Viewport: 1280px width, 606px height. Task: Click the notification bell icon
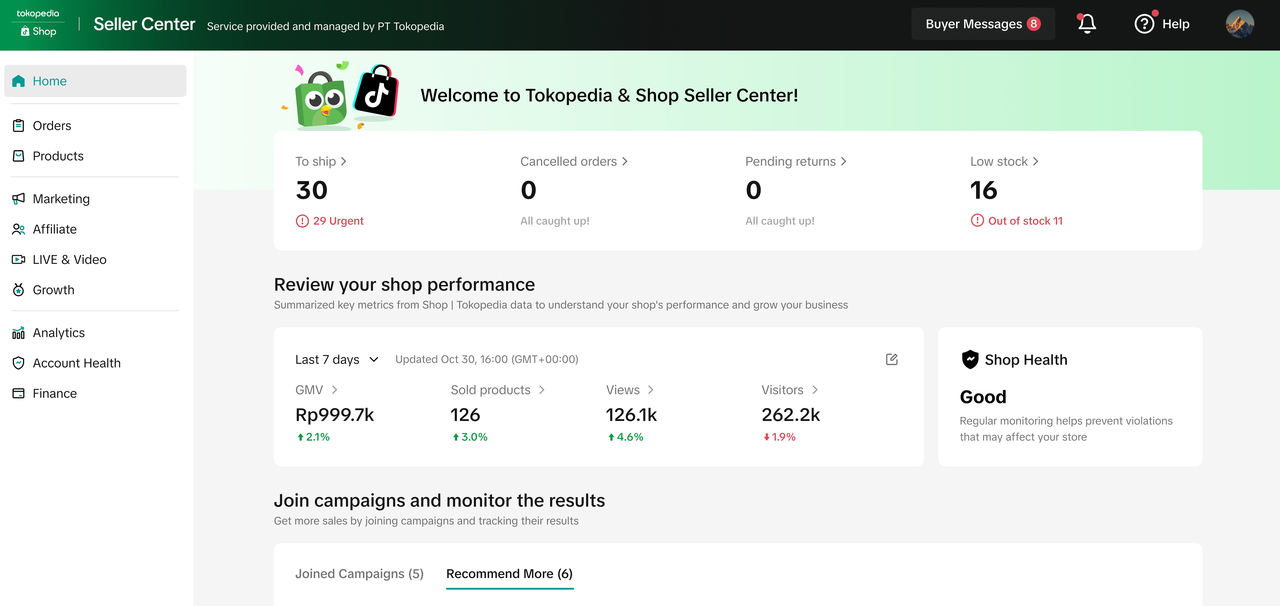tap(1087, 24)
